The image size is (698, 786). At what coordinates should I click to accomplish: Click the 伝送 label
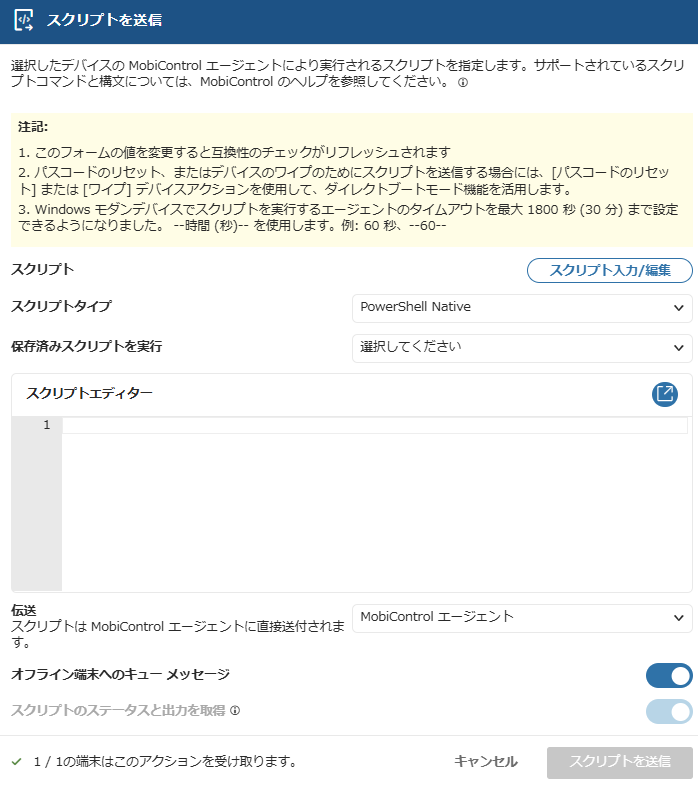tap(24, 611)
